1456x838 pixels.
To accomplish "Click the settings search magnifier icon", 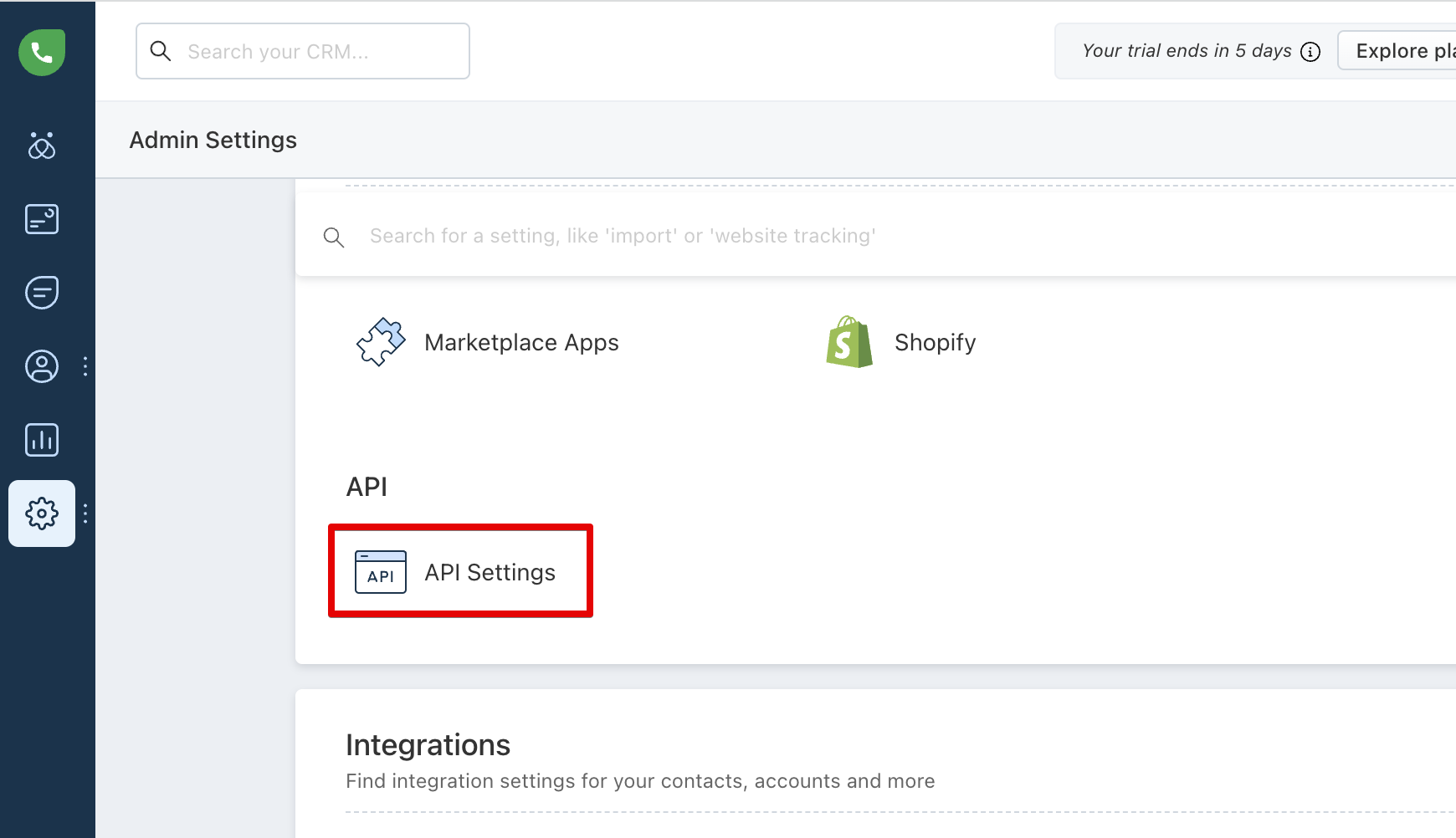I will tap(334, 238).
